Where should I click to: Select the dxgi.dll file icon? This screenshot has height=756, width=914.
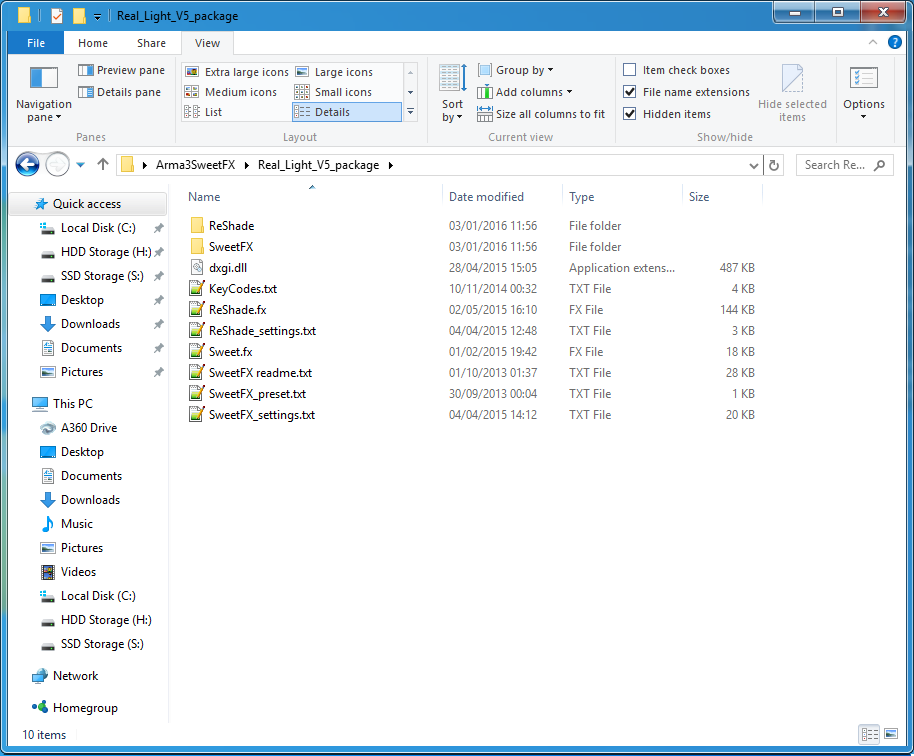coord(197,268)
